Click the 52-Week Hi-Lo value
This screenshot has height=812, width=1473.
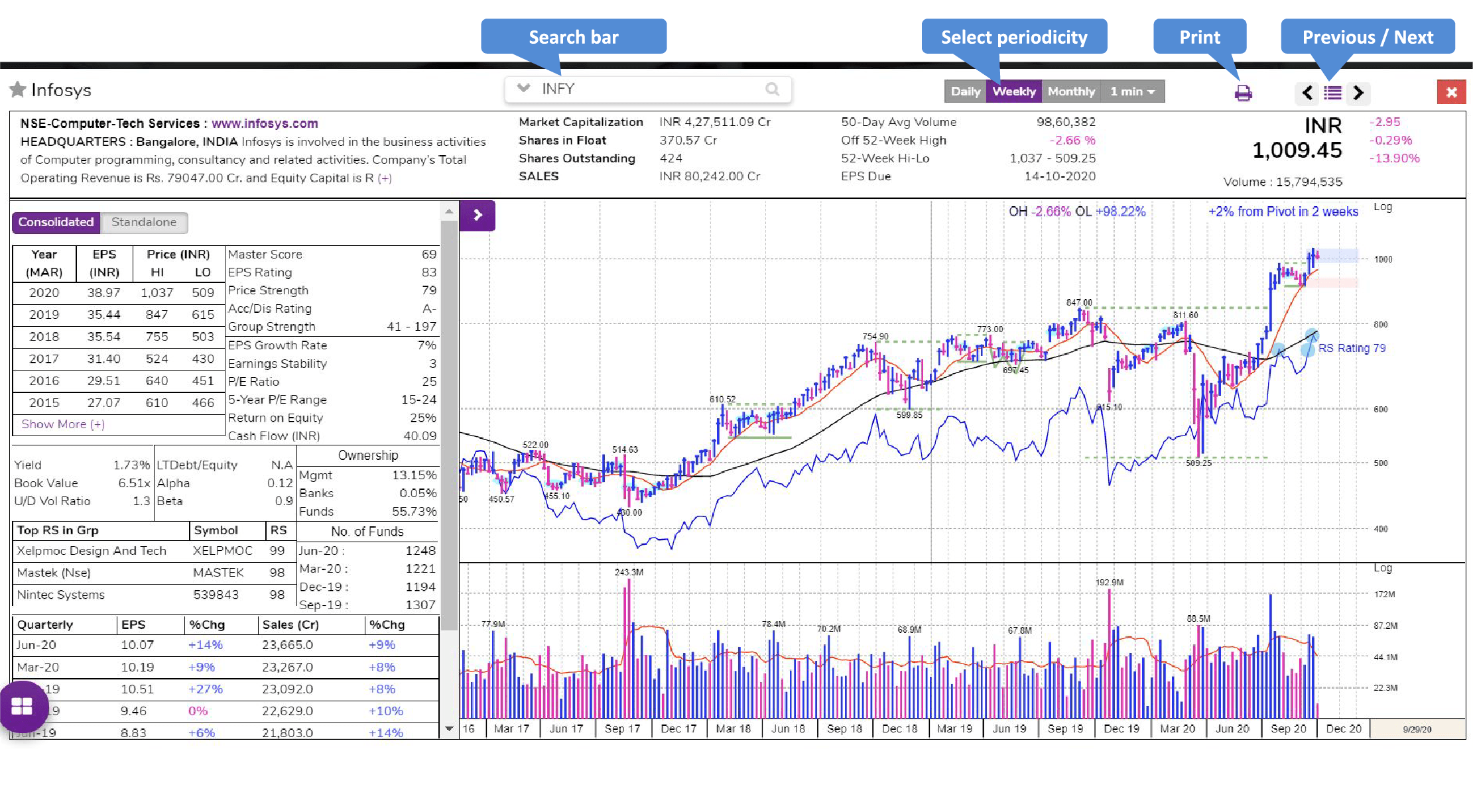(x=1053, y=158)
